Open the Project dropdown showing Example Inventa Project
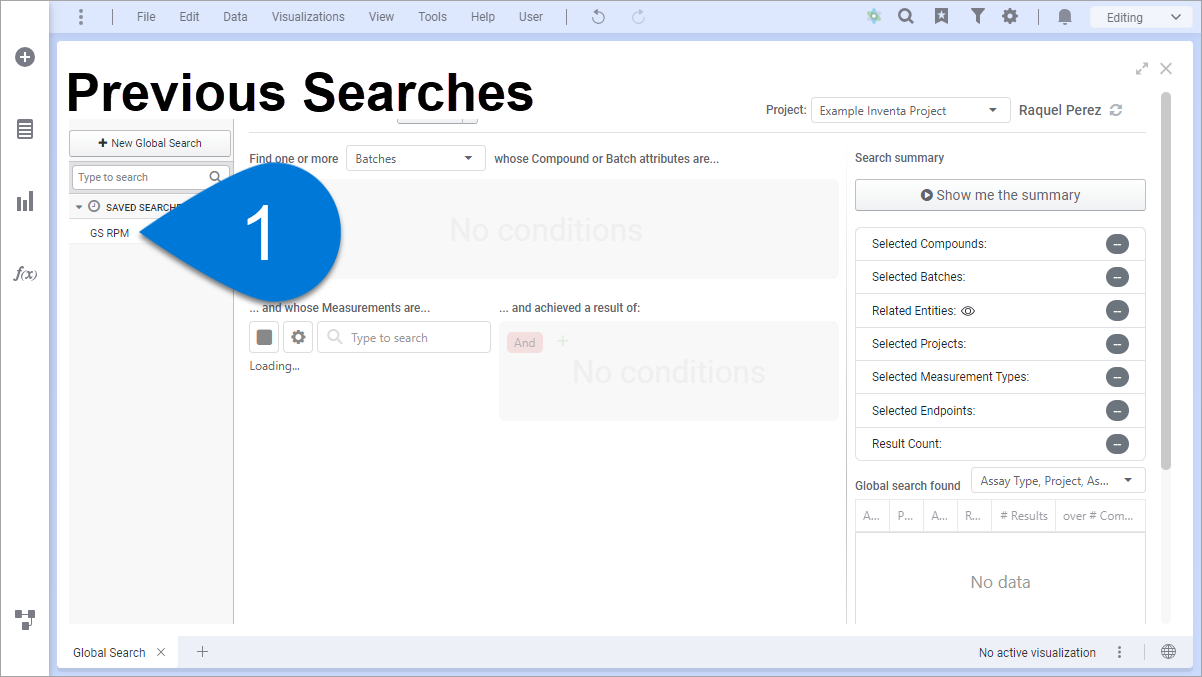Viewport: 1202px width, 677px height. click(x=910, y=110)
